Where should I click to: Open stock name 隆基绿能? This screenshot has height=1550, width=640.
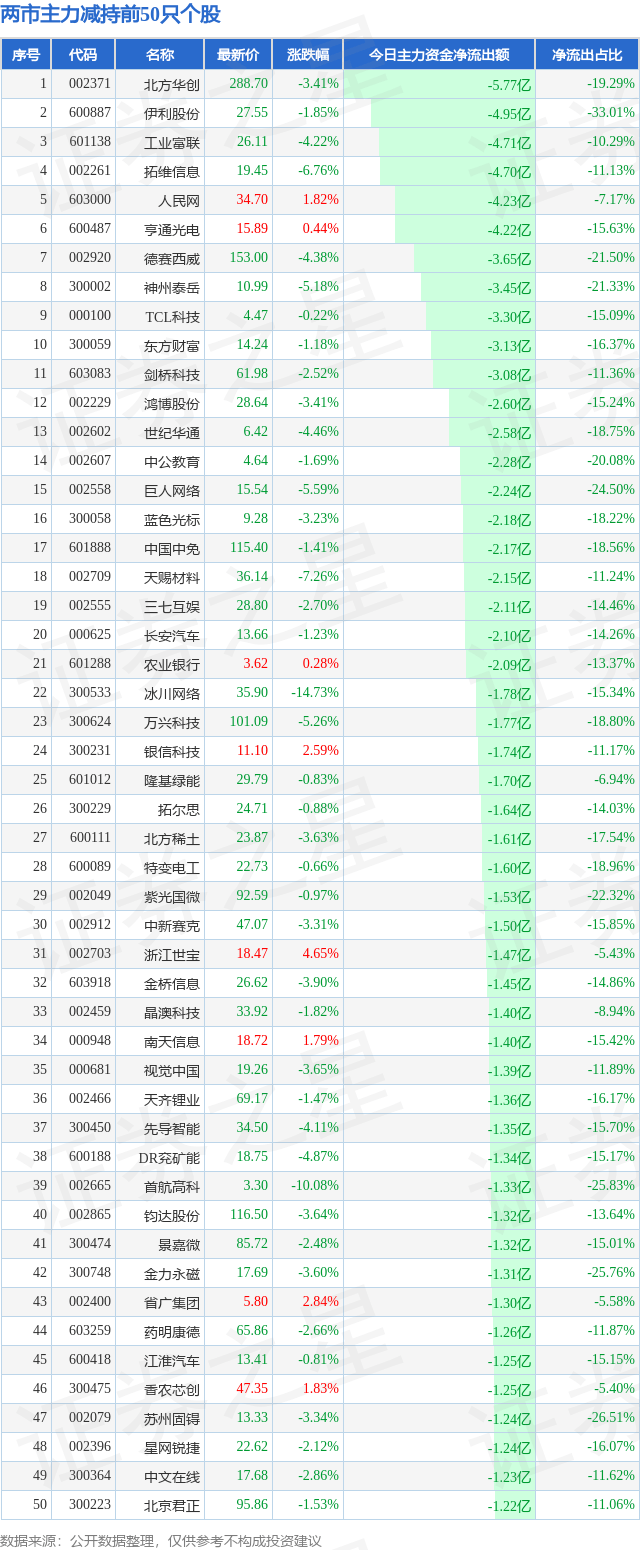coord(172,780)
